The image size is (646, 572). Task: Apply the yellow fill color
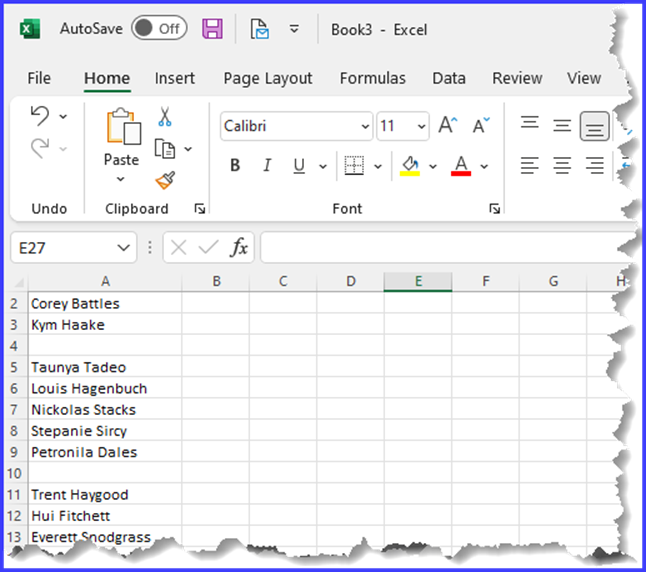(x=409, y=166)
